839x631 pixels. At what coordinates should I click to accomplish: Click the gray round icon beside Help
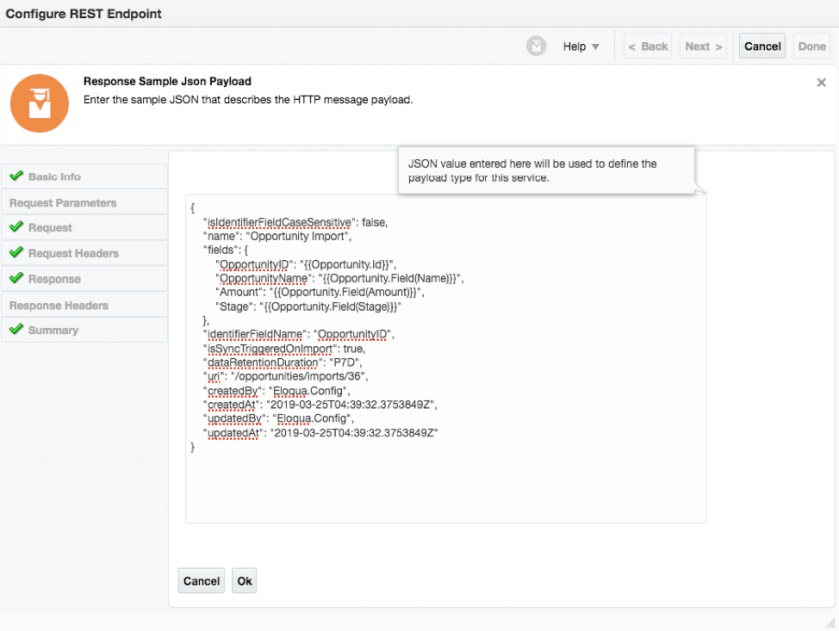pyautogui.click(x=537, y=46)
